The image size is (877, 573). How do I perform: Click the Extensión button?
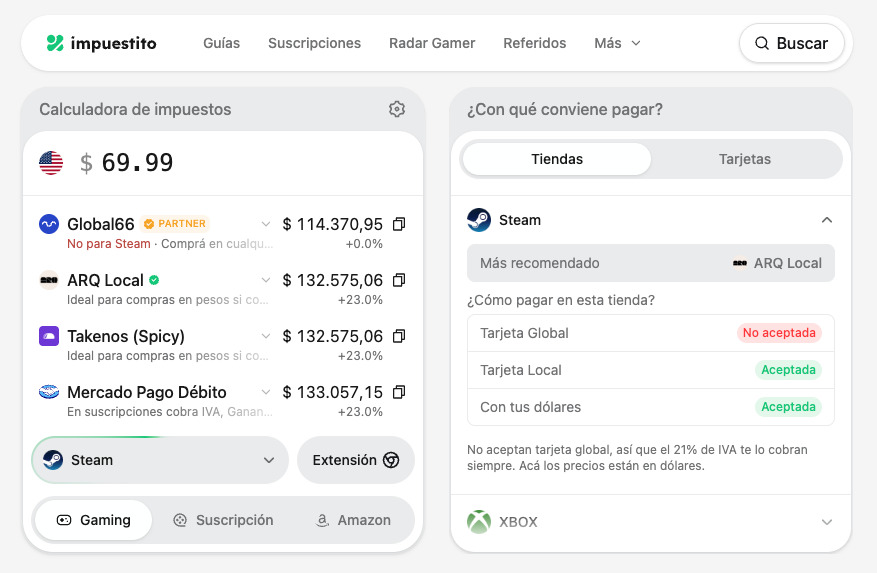pyautogui.click(x=356, y=460)
